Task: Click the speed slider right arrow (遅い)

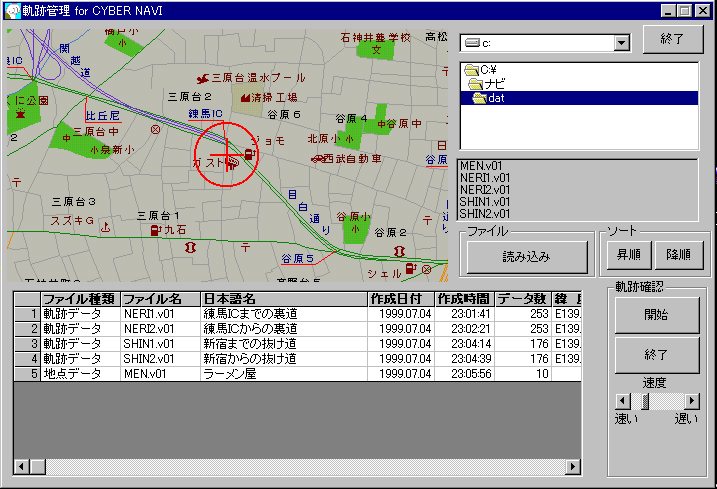Action: click(x=692, y=402)
